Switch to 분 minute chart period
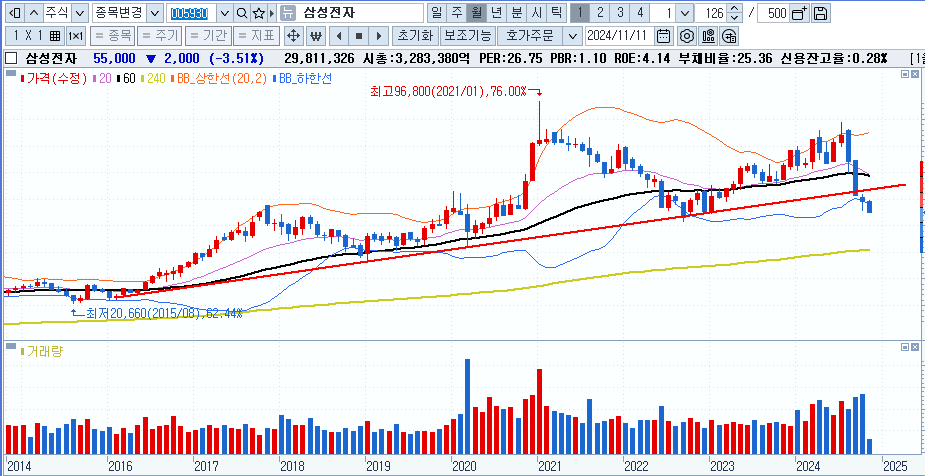Viewport: 925px width, 476px height. (516, 12)
